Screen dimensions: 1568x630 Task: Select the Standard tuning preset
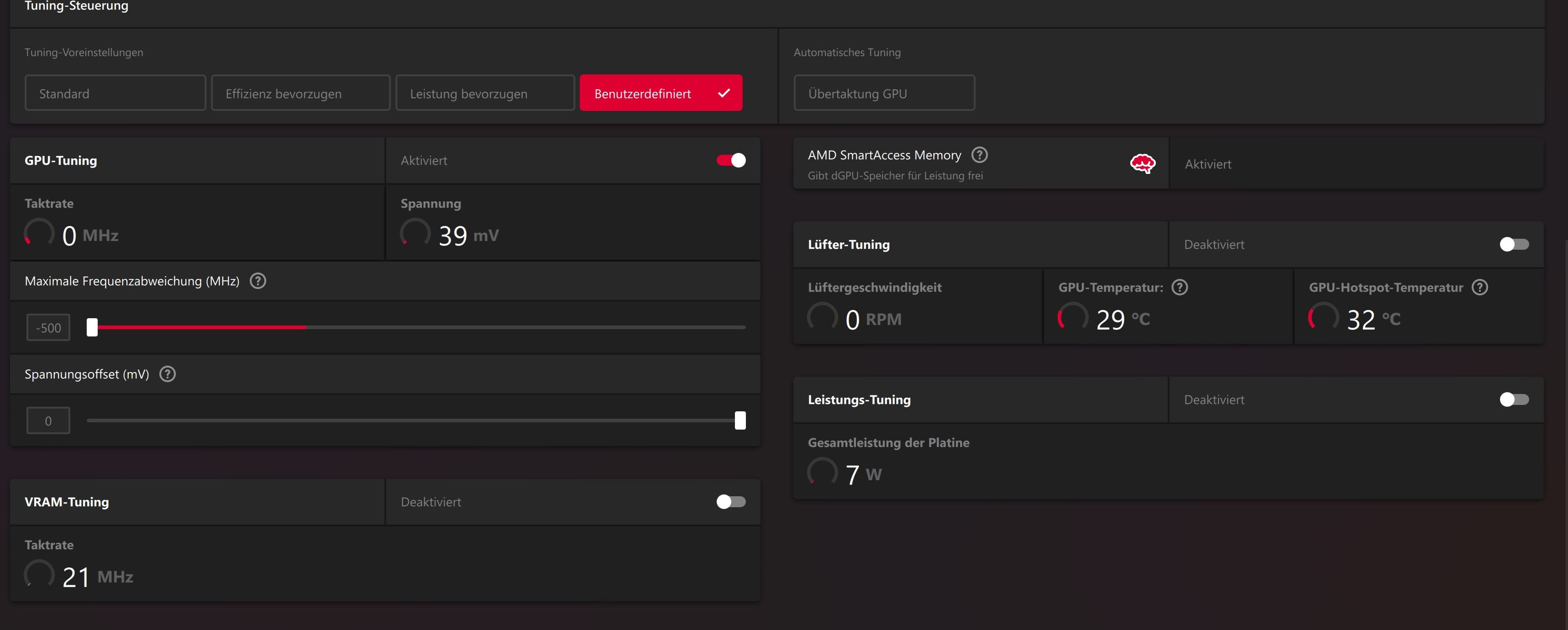pyautogui.click(x=115, y=93)
